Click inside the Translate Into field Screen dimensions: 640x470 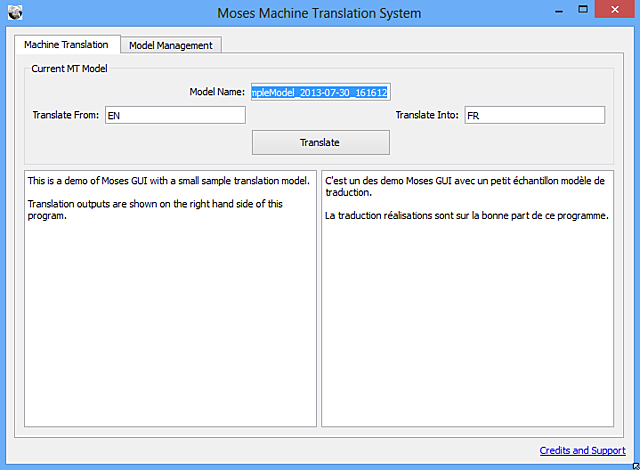(x=535, y=115)
